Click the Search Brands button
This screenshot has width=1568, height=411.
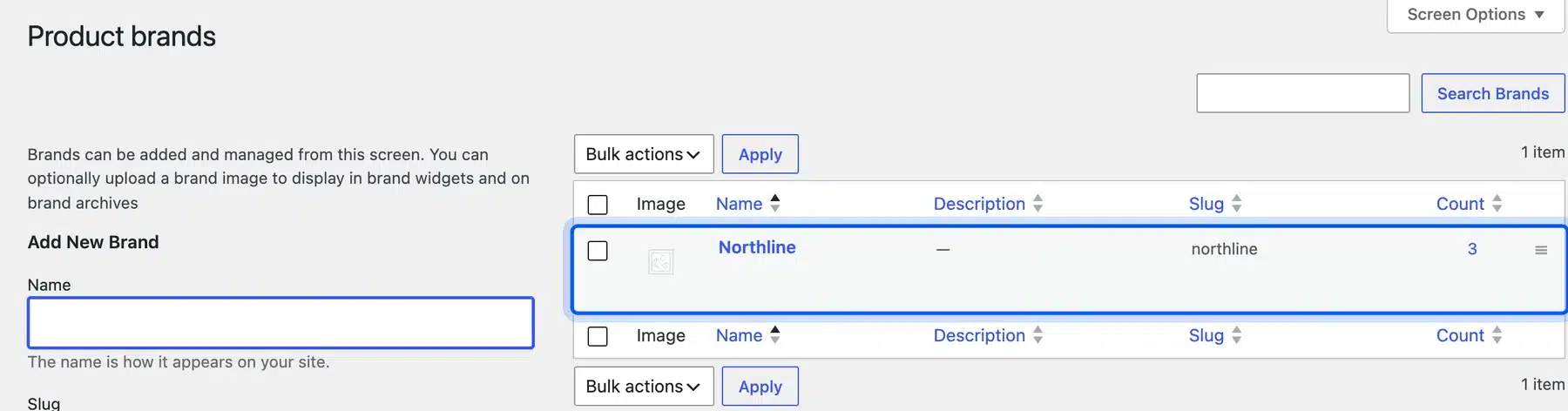[1493, 93]
